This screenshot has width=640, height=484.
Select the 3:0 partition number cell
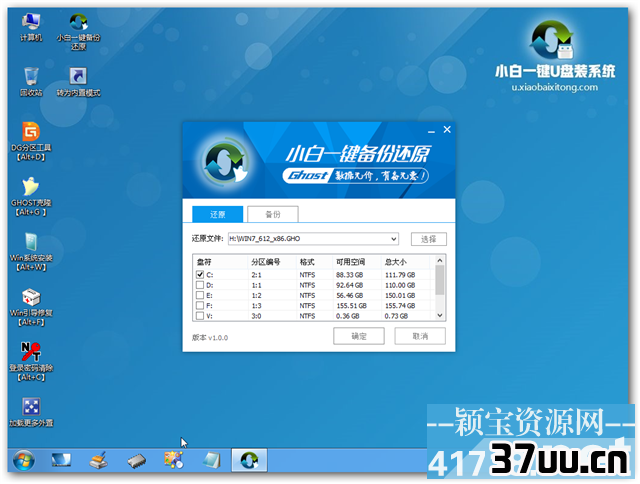[x=256, y=316]
